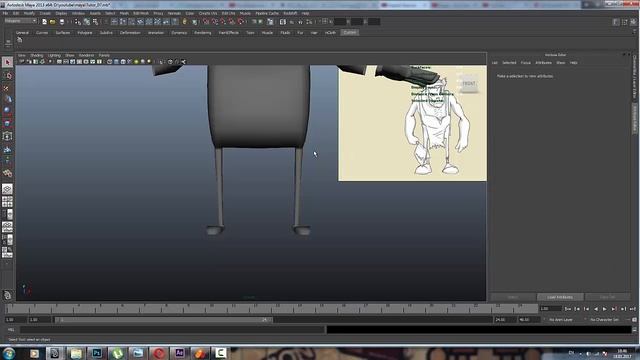
Task: Click the Save Scene icon
Action: pyautogui.click(x=62, y=22)
